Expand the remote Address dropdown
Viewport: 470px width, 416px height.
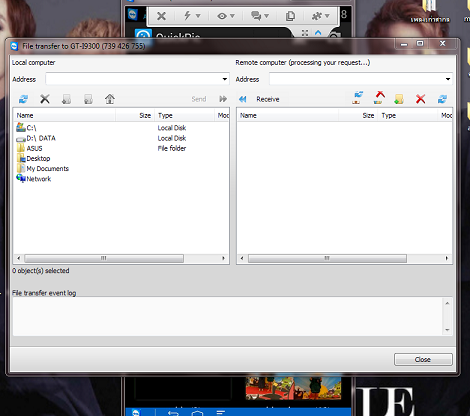coord(448,79)
